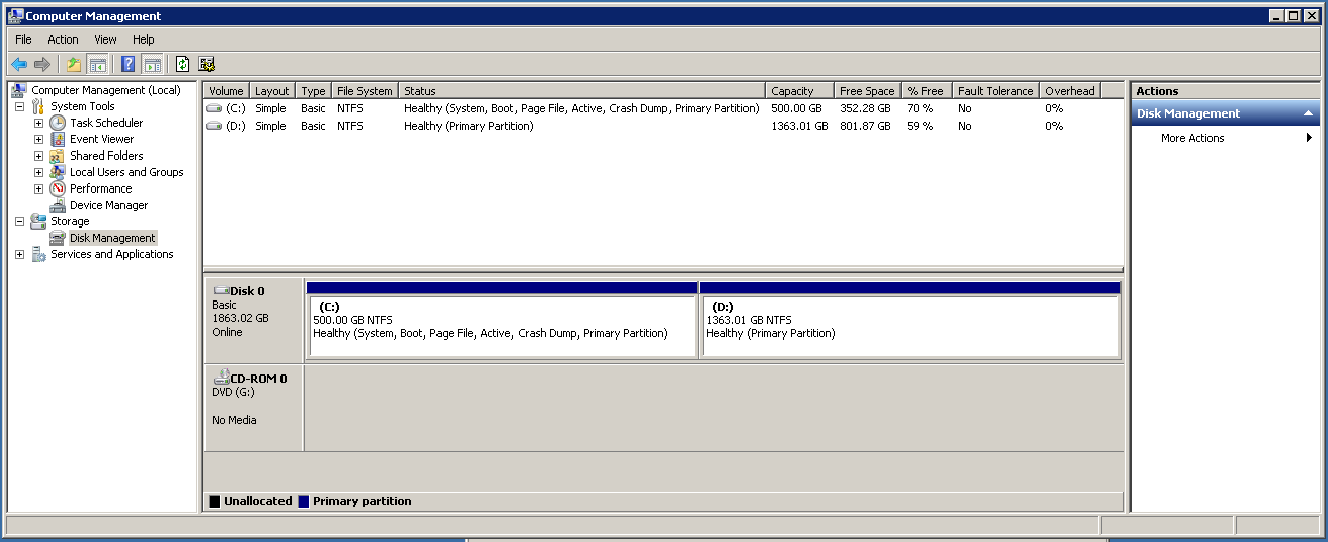Image resolution: width=1328 pixels, height=542 pixels.
Task: Click the Primary partition blue legend swatch
Action: (304, 501)
